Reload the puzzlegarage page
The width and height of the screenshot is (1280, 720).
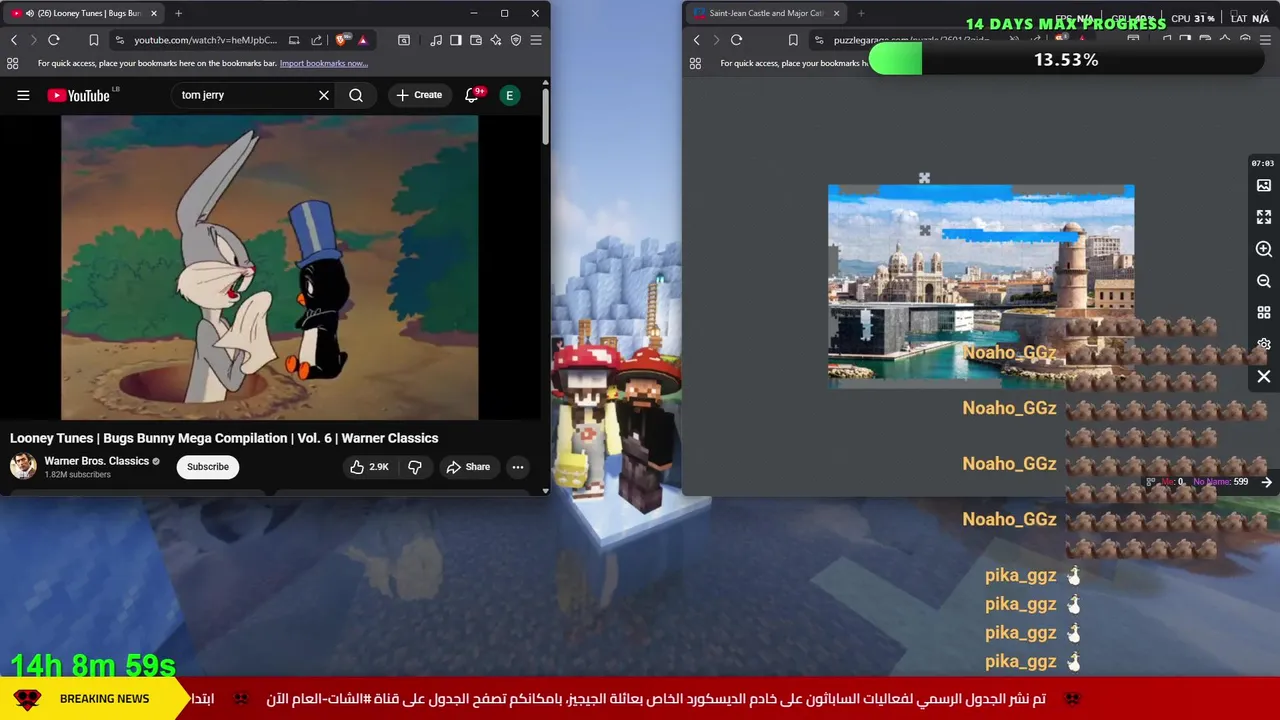(x=736, y=40)
